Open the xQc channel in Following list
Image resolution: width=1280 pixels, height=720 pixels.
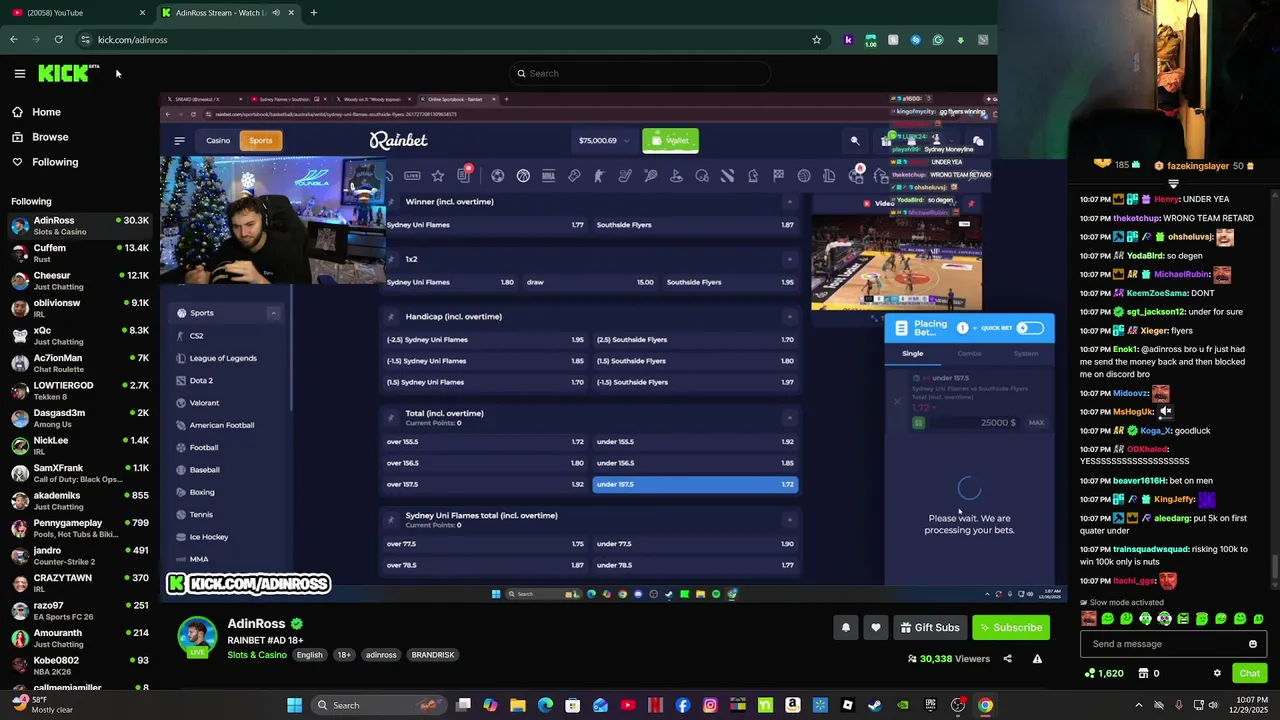tap(80, 336)
